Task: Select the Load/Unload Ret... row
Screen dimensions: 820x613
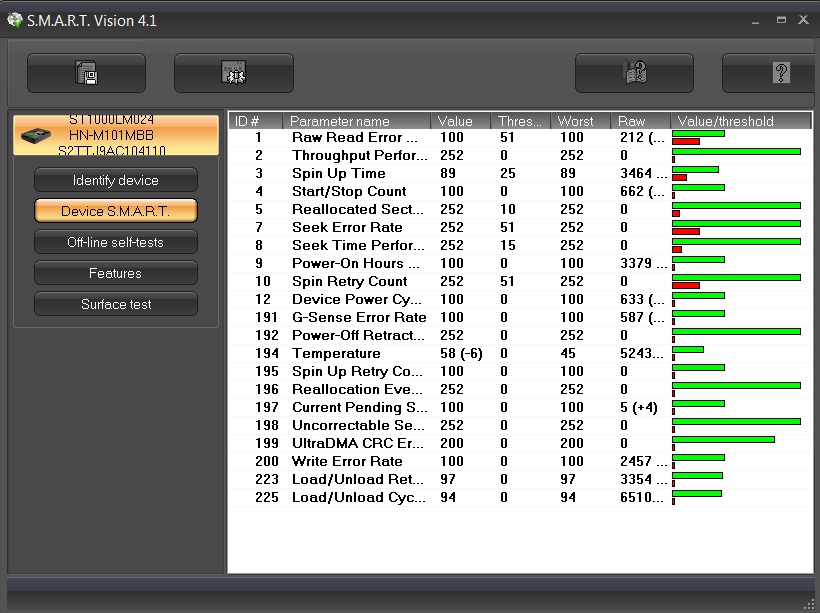Action: [520, 479]
